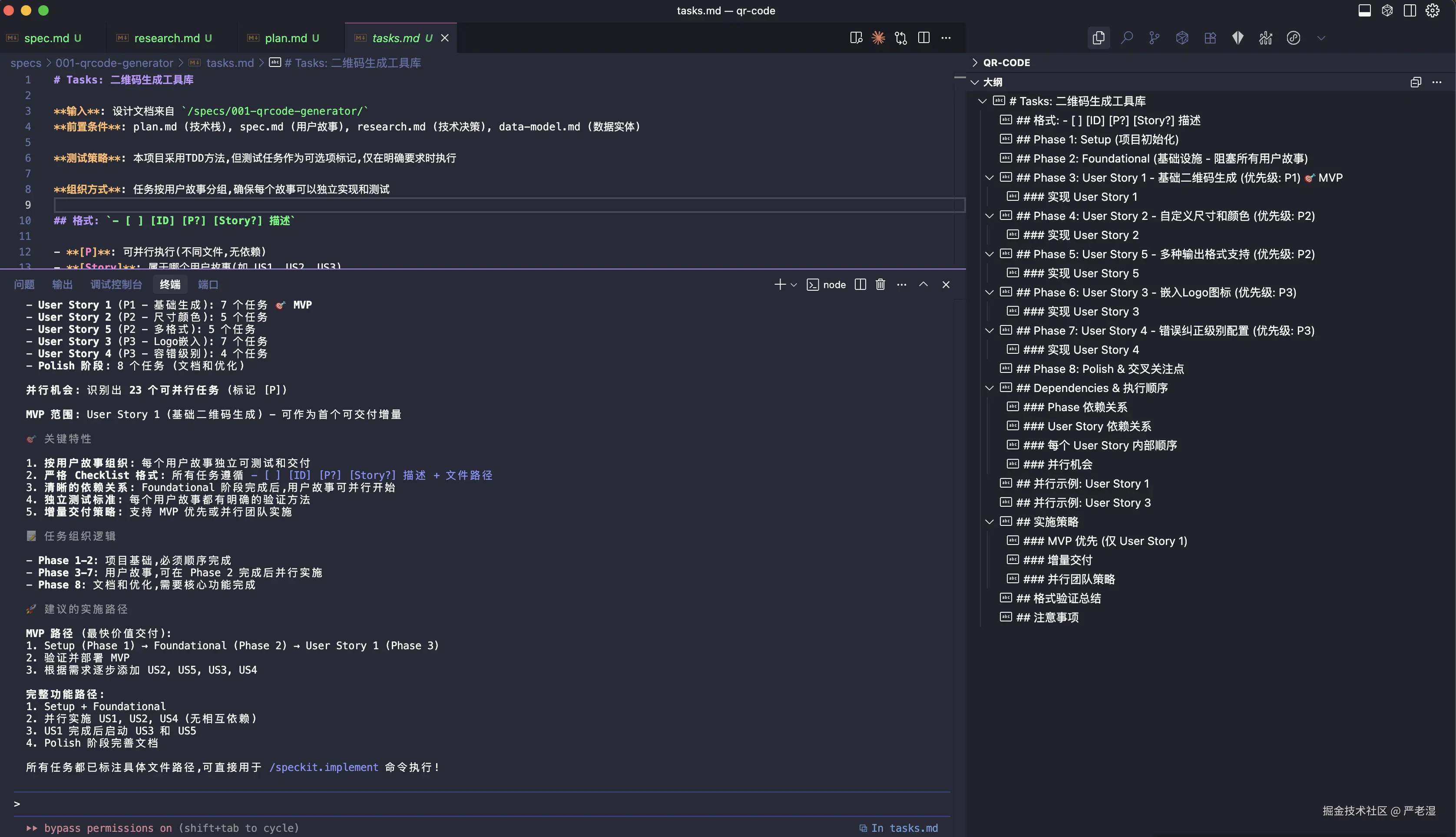Open markdown preview to the side

[x=856, y=38]
